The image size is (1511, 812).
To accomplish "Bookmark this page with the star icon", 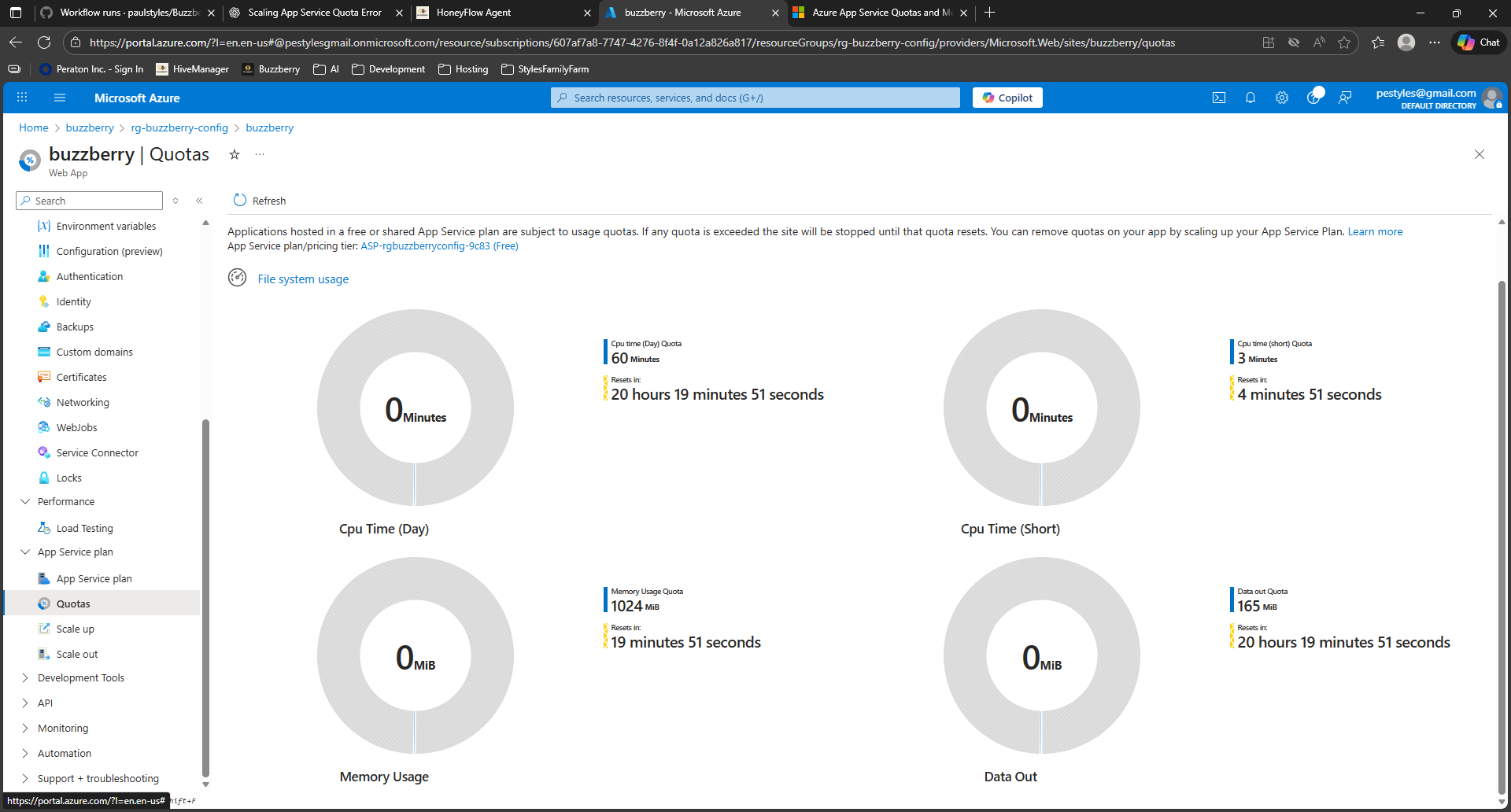I will pyautogui.click(x=1344, y=42).
